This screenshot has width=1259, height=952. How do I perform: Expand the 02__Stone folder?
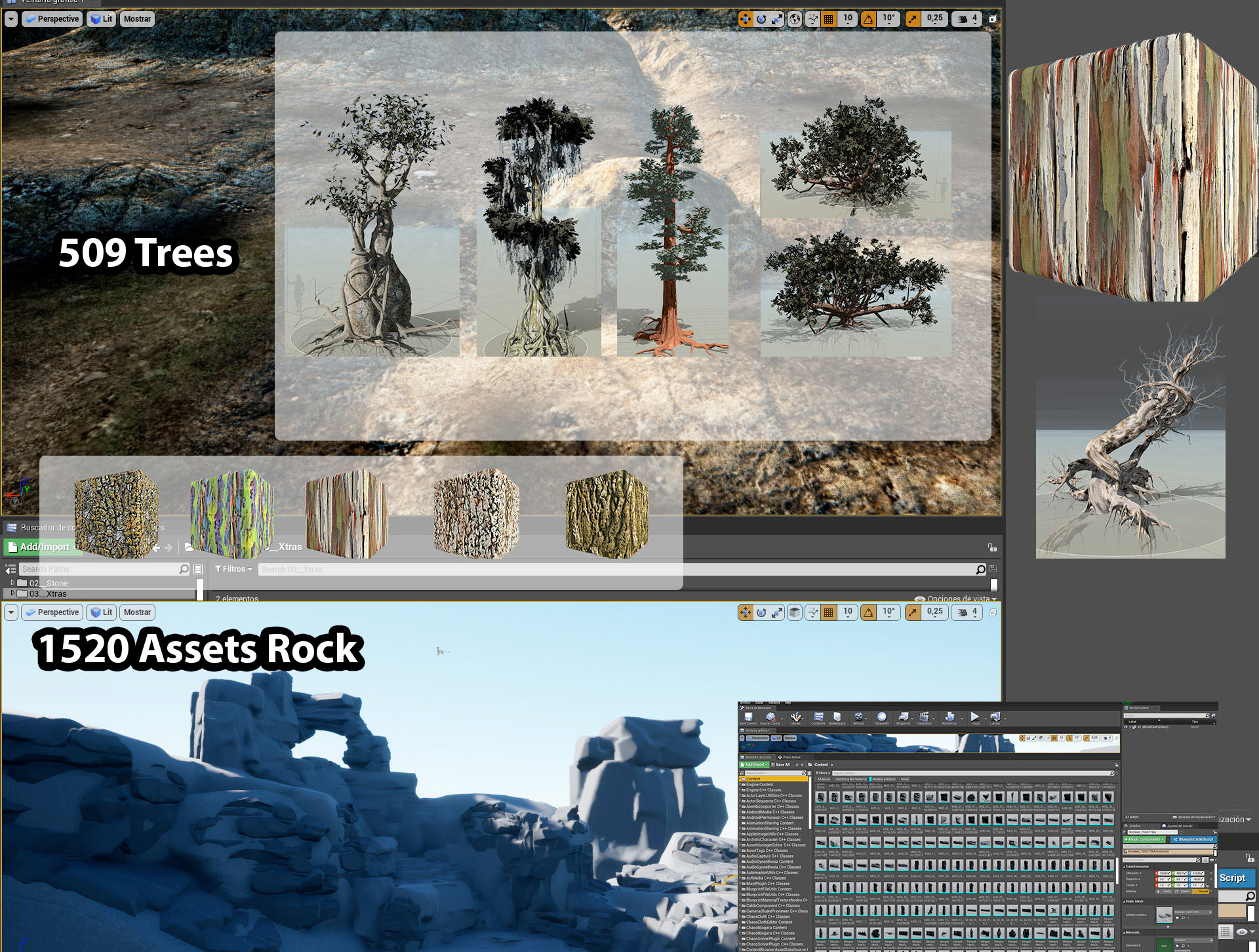(x=12, y=582)
